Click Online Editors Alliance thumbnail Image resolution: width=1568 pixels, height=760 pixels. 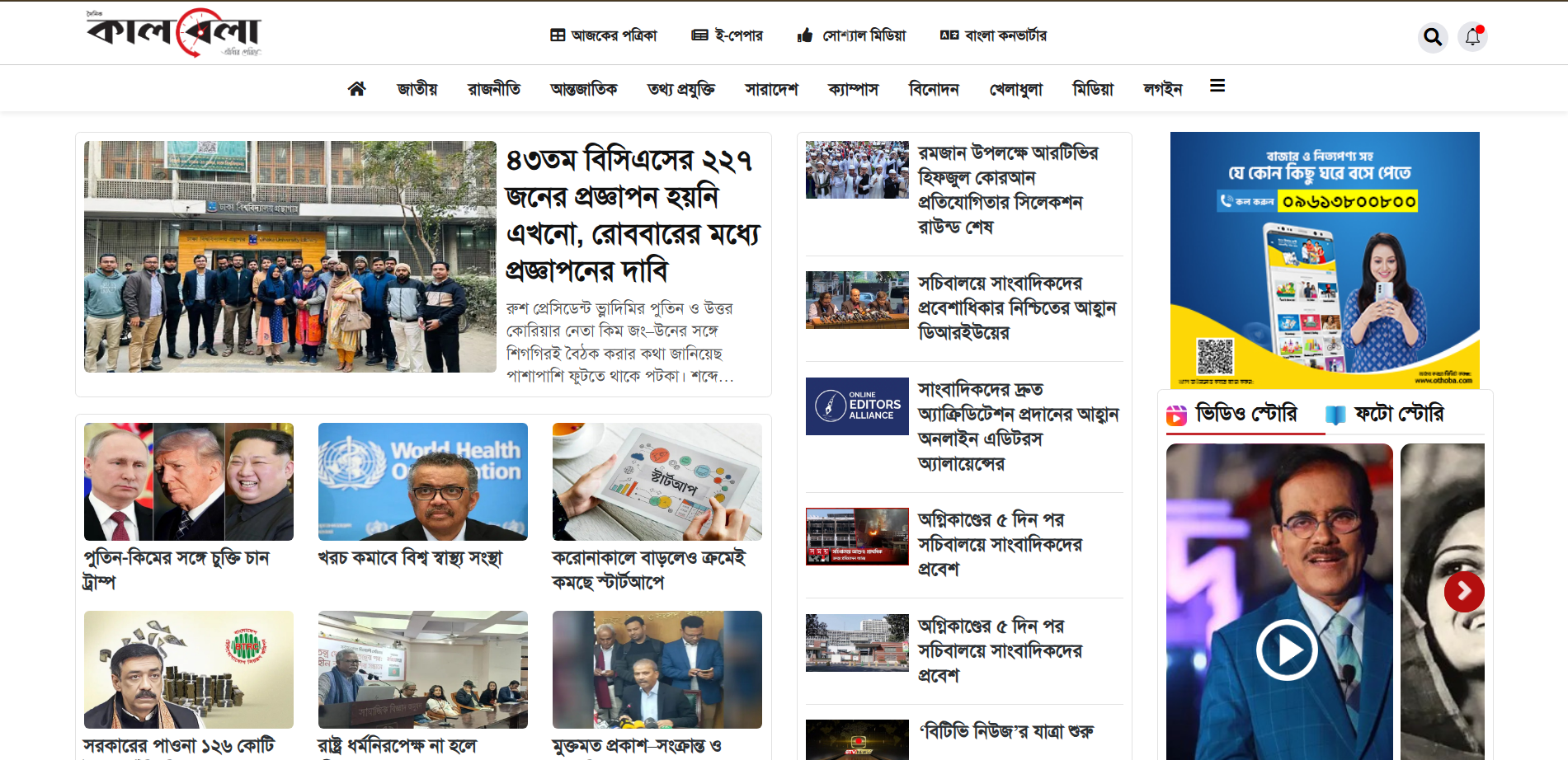click(857, 406)
